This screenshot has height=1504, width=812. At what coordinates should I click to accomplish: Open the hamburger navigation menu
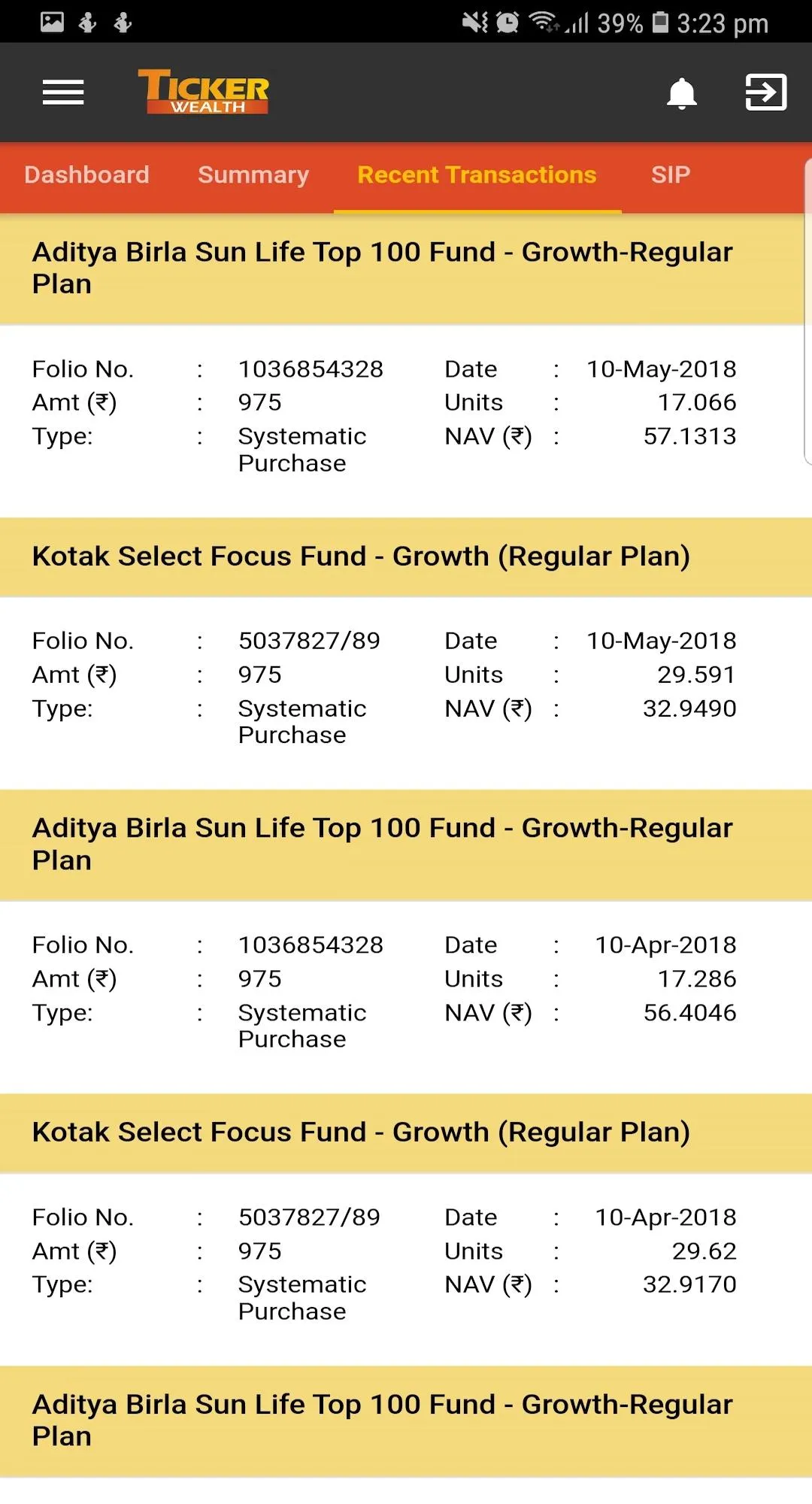(63, 92)
